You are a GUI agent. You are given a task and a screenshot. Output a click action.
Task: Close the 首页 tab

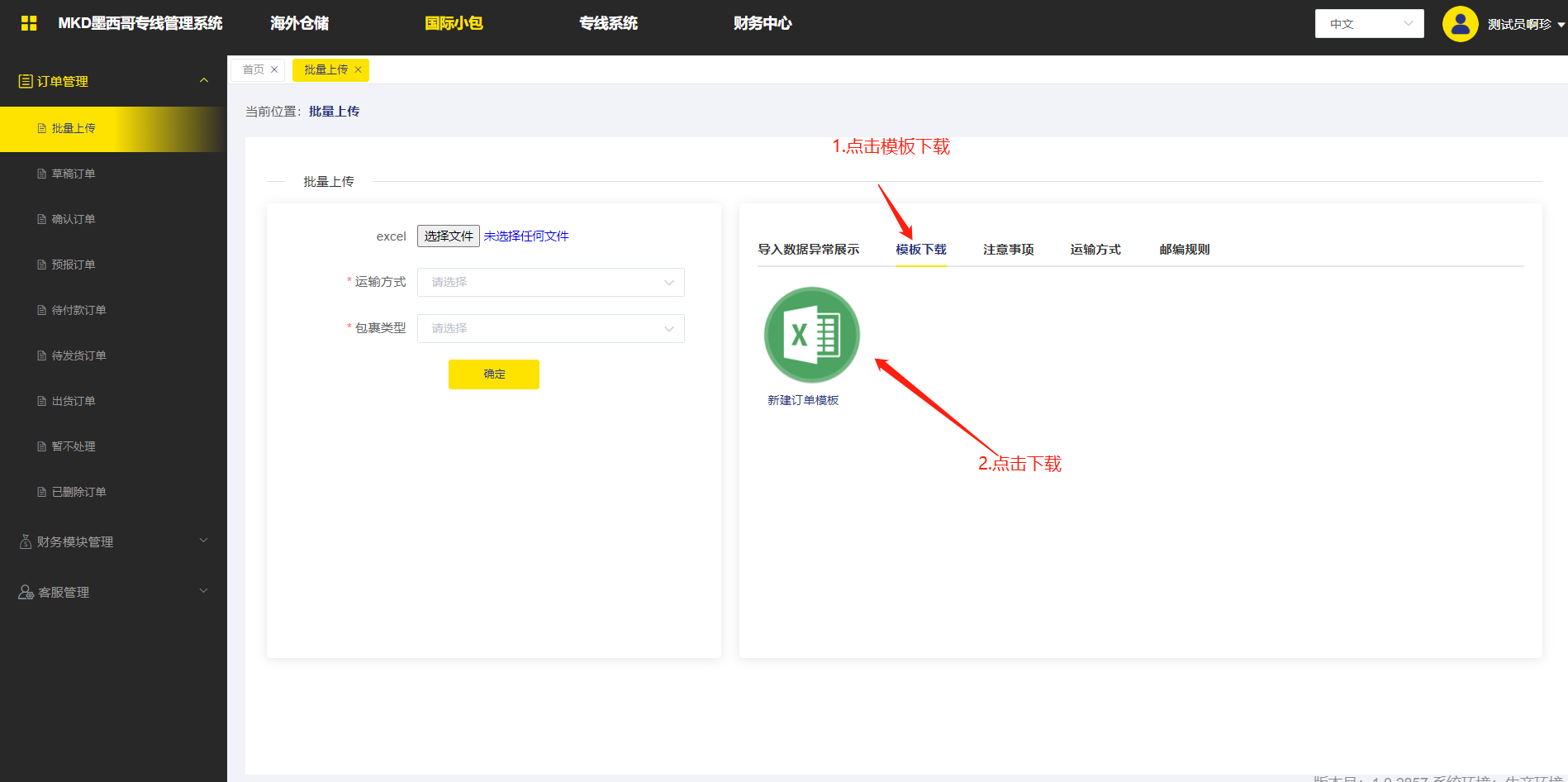[x=274, y=70]
